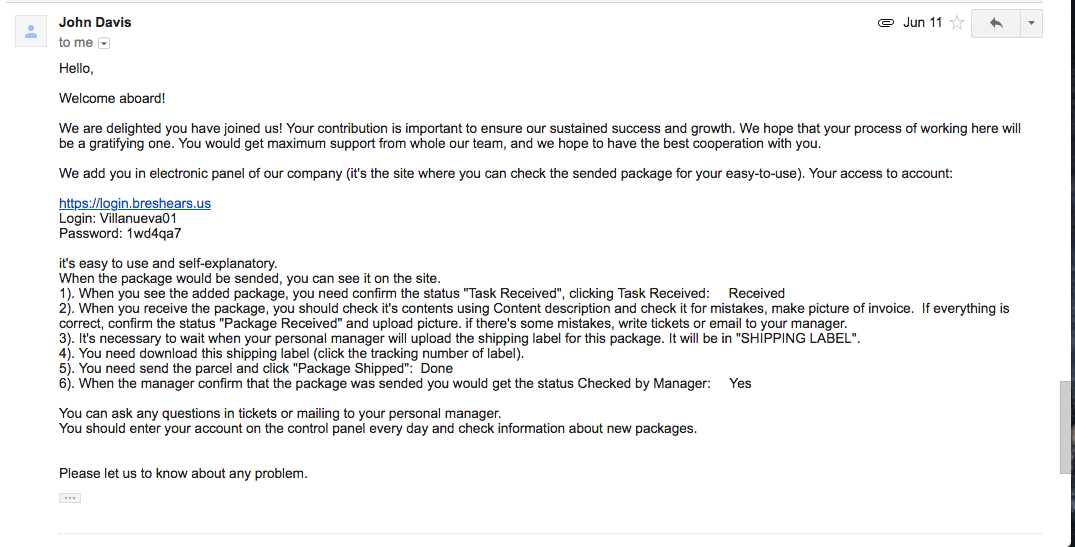Click the Jun 11 date stamp
The height and width of the screenshot is (547, 1075).
922,23
